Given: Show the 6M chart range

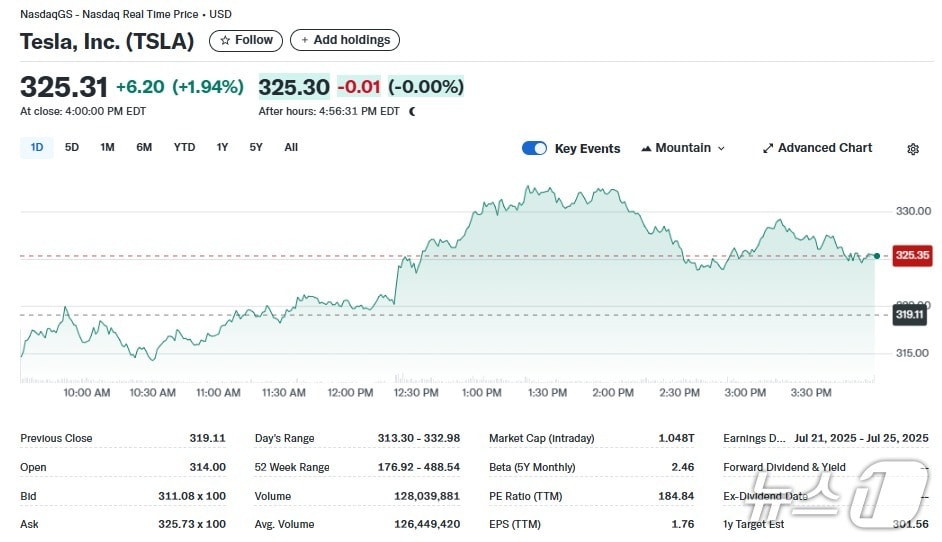Looking at the screenshot, I should pos(144,147).
